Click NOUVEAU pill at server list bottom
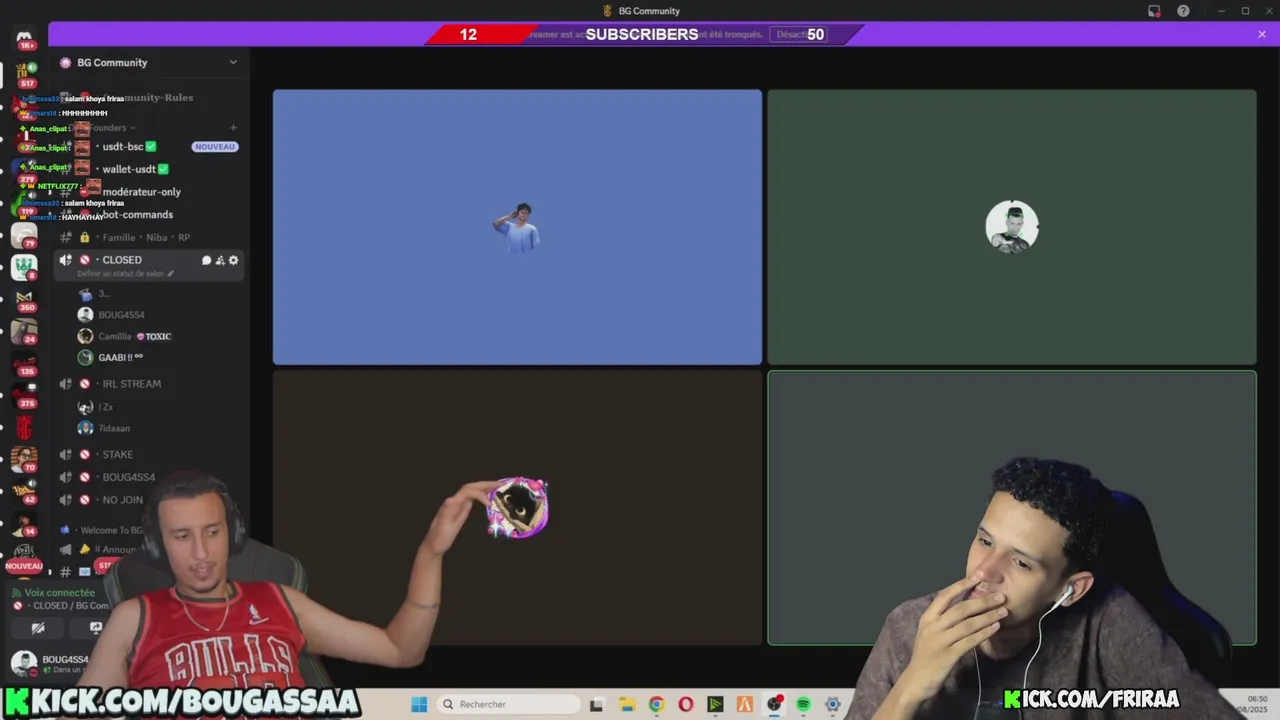The width and height of the screenshot is (1280, 720). (24, 566)
